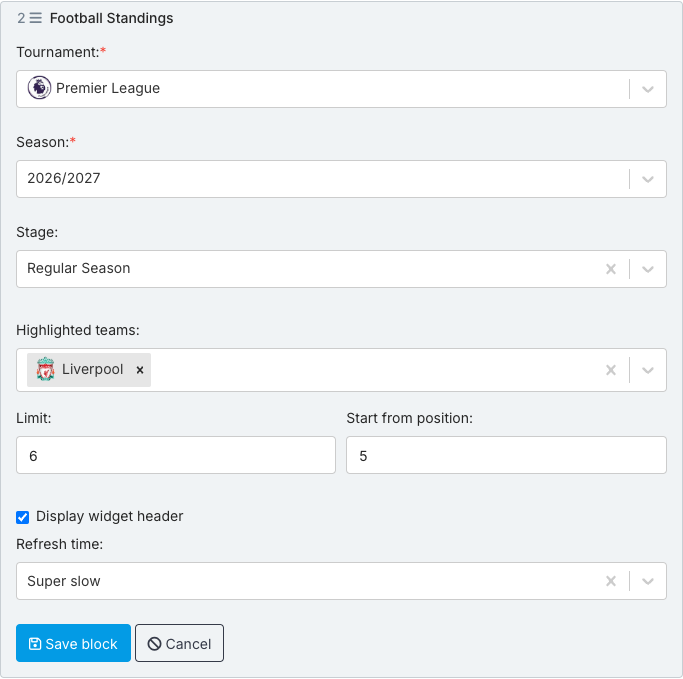Click the Save block button
The image size is (683, 679).
click(73, 643)
